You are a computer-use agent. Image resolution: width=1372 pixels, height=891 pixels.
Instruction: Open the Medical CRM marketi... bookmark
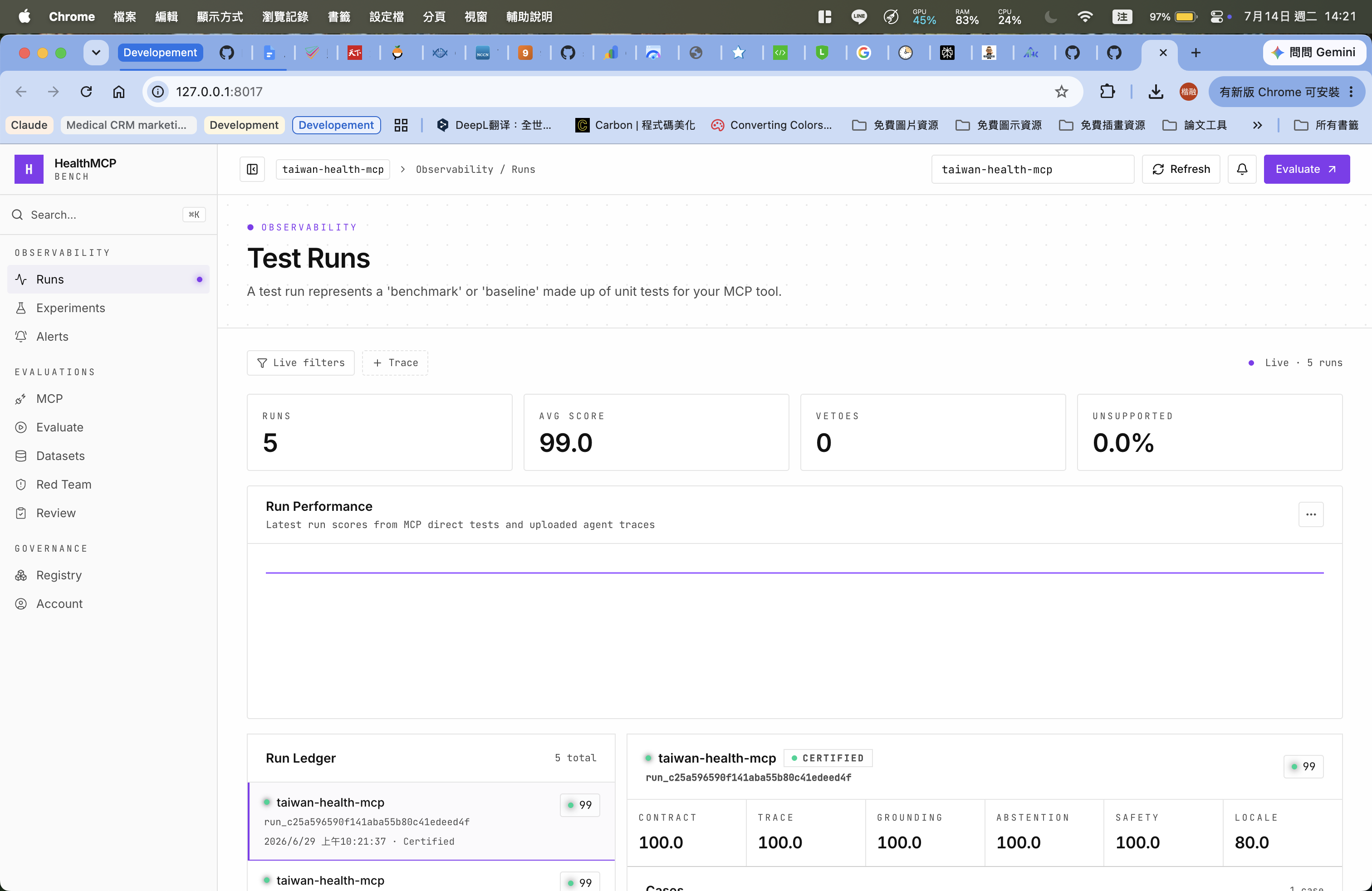click(x=128, y=125)
